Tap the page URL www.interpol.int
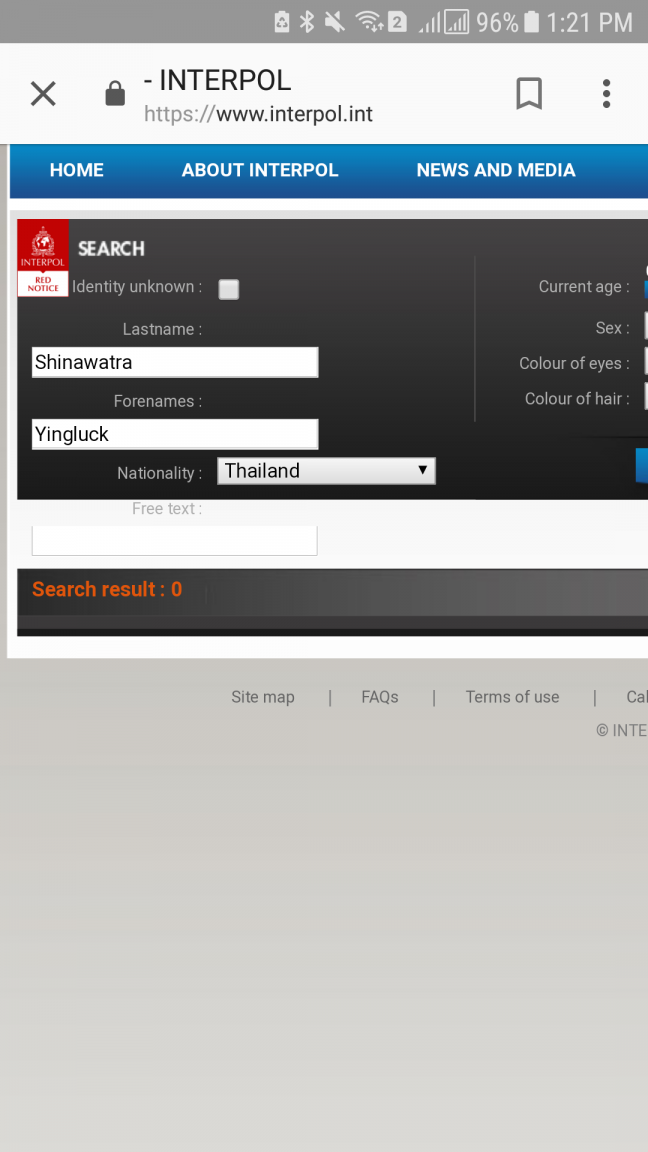 [259, 114]
